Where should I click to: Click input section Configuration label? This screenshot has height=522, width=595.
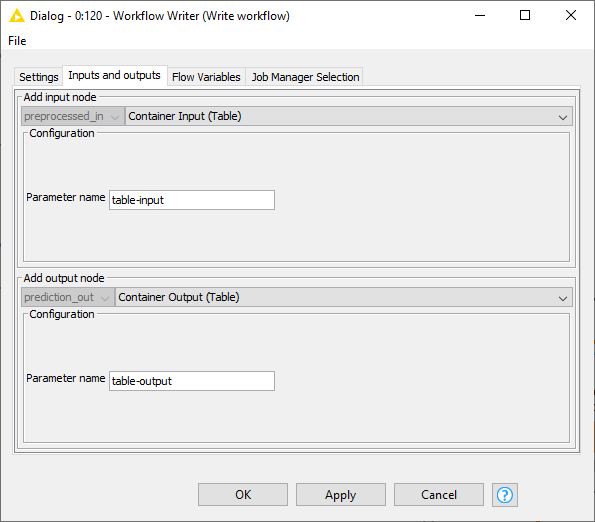62,133
